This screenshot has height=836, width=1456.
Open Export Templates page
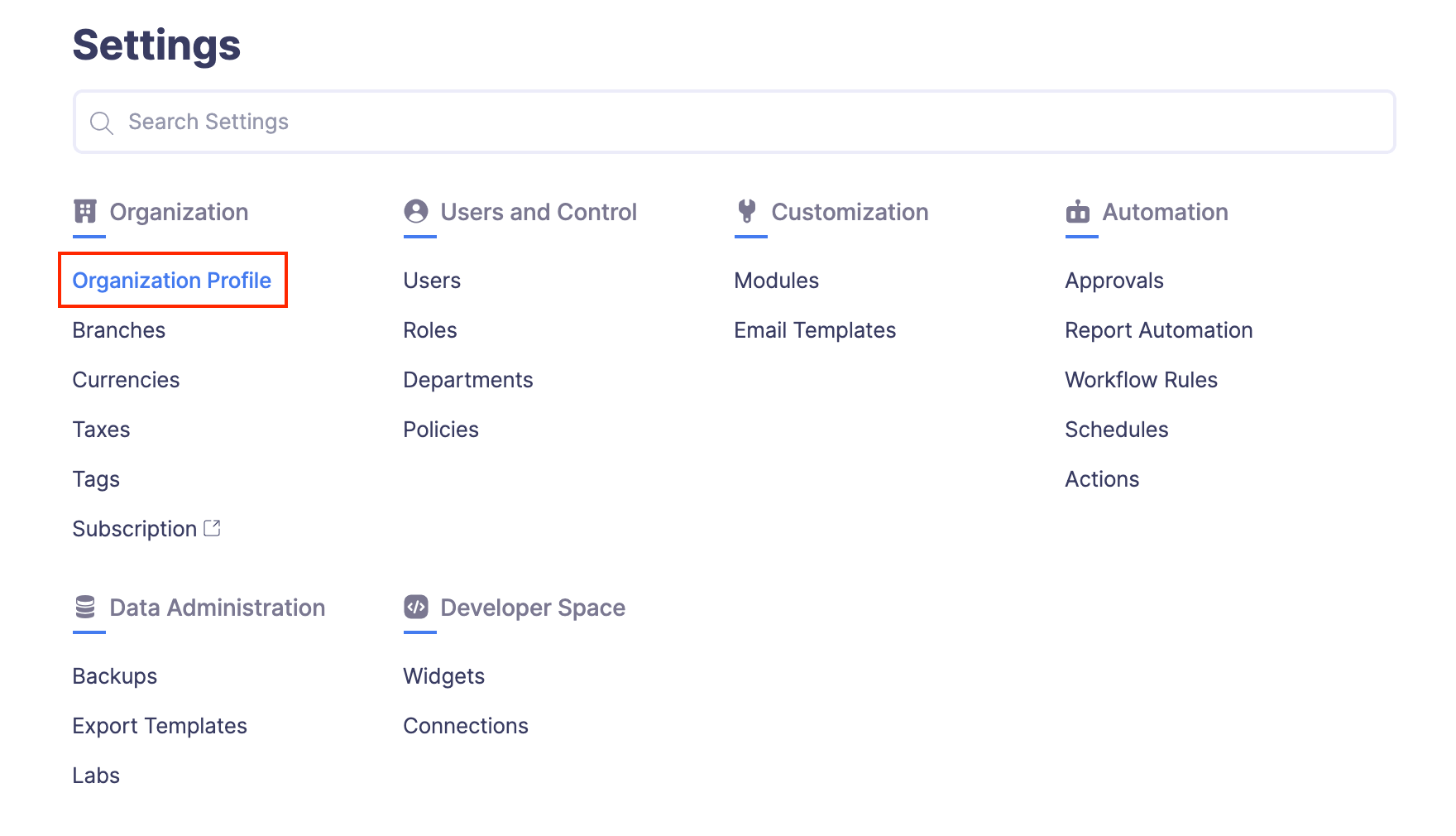click(x=160, y=726)
